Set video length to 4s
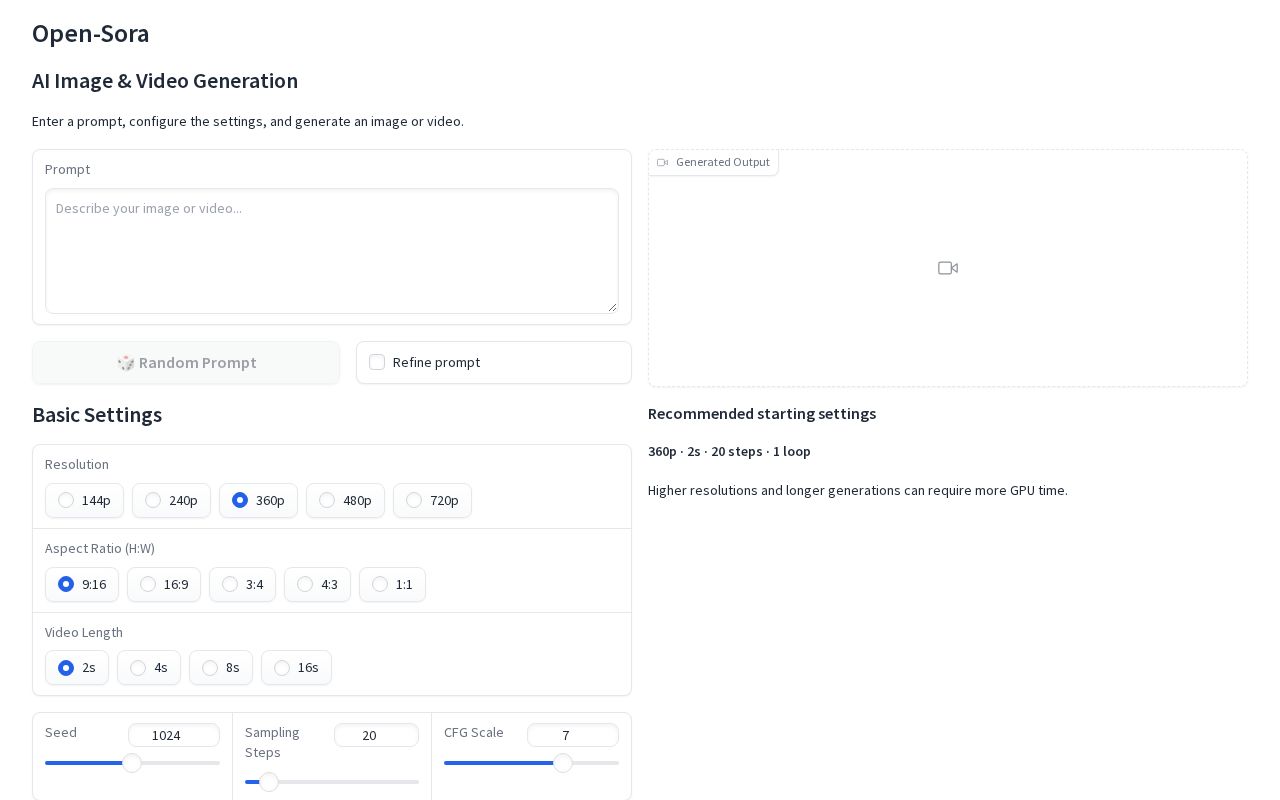The height and width of the screenshot is (800, 1280). pos(149,667)
